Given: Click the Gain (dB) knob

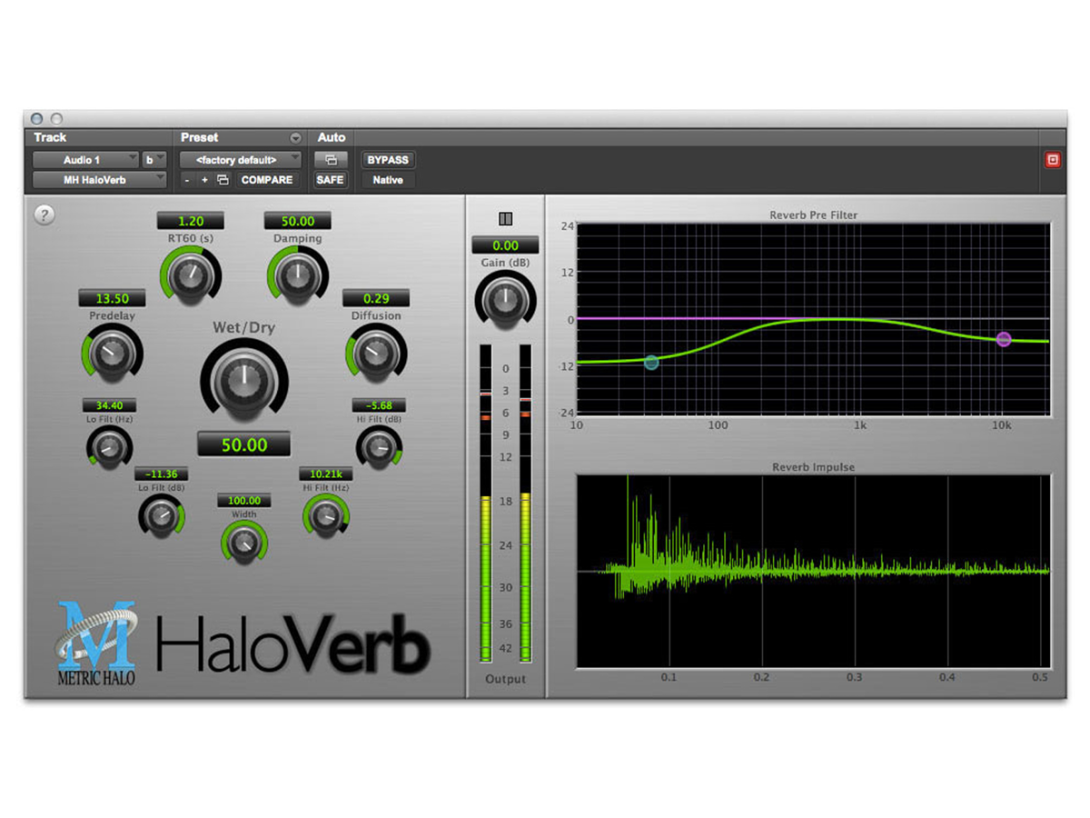Looking at the screenshot, I should click(505, 300).
